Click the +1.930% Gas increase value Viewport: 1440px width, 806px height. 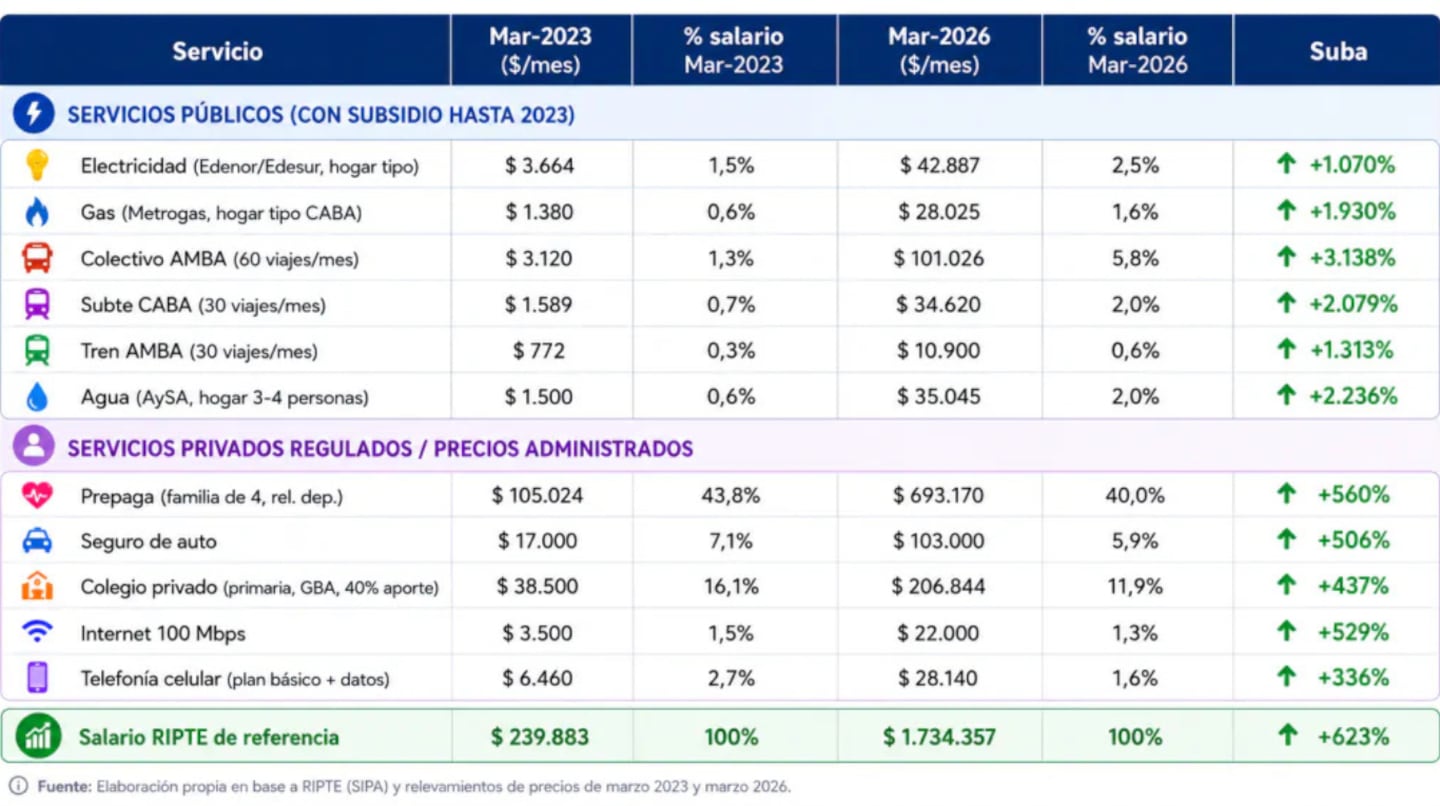point(1352,211)
